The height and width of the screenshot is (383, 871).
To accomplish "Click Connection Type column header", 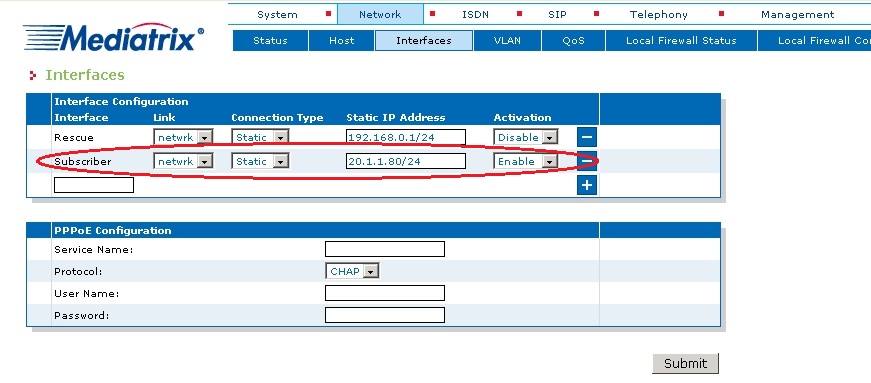I will (277, 117).
